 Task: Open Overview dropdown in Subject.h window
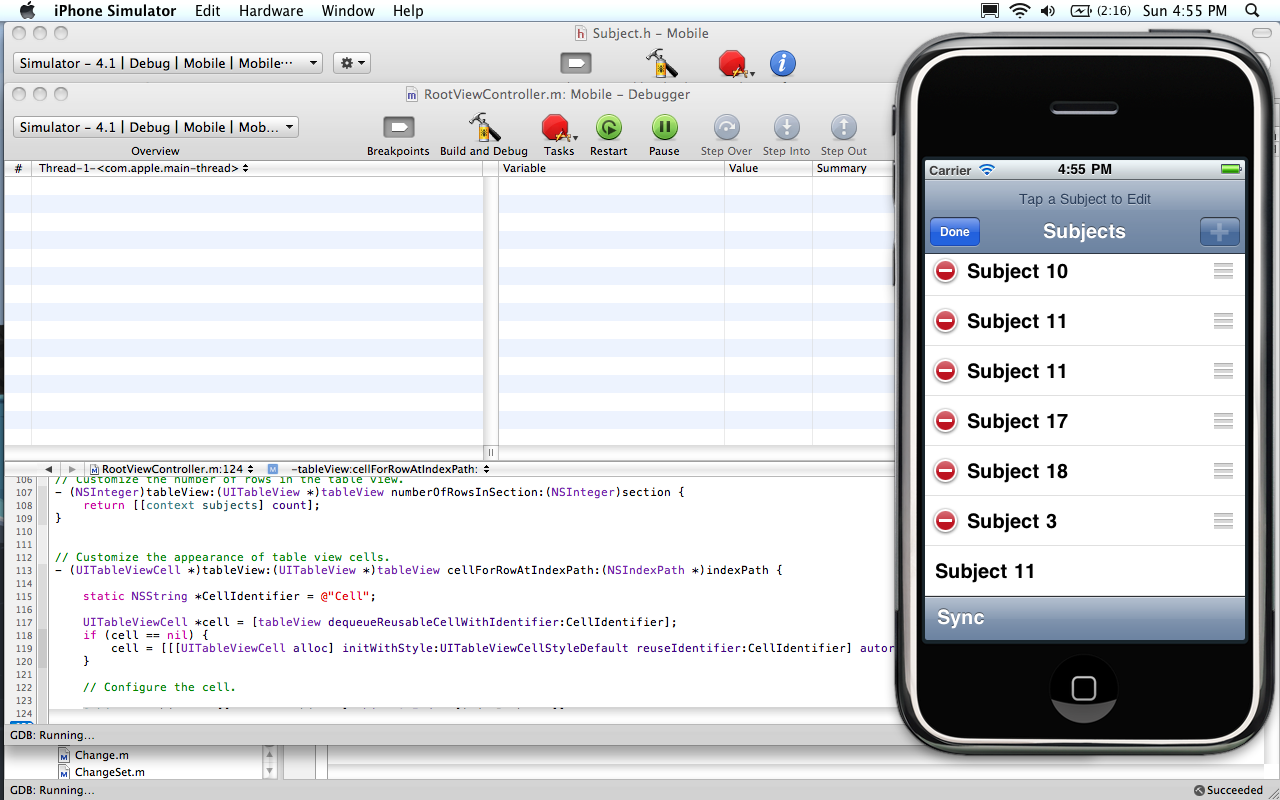point(167,63)
